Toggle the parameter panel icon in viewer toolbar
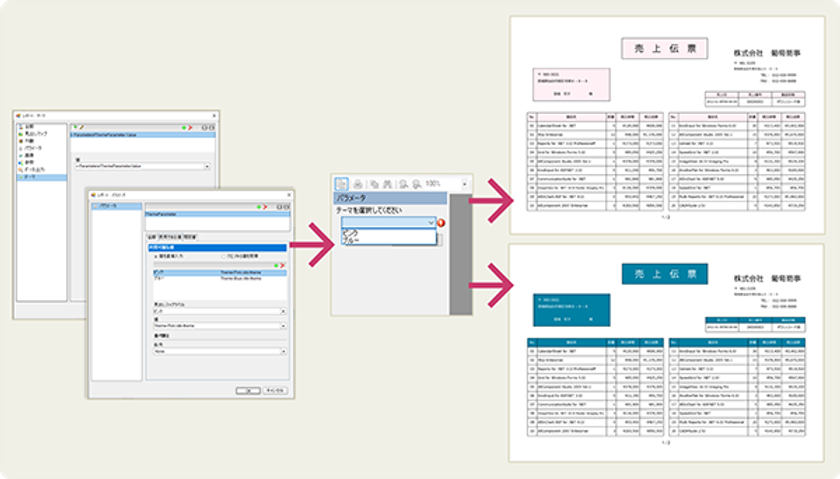 341,184
